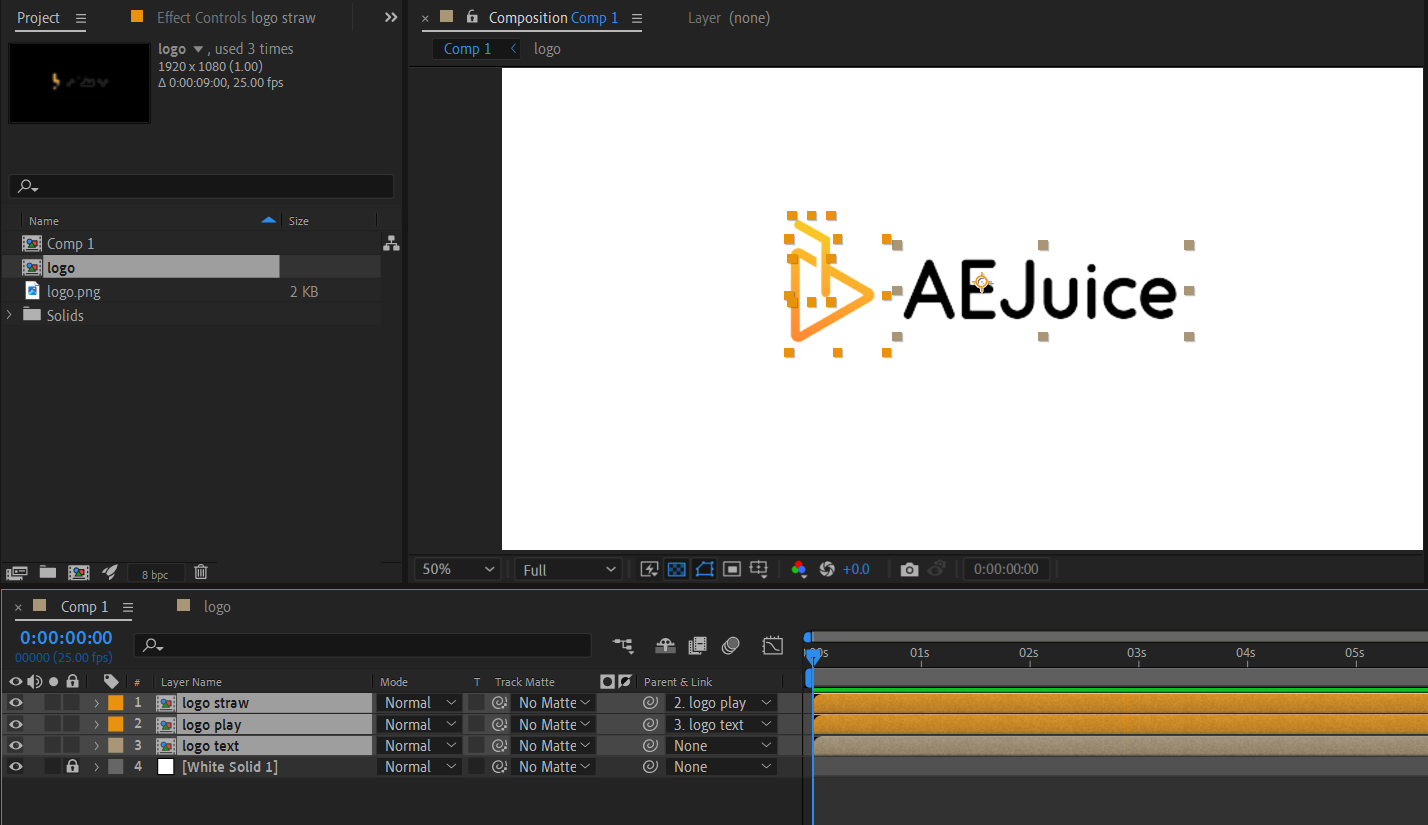Open the blending Mode dropdown for logo play
The height and width of the screenshot is (825, 1428).
(x=419, y=725)
